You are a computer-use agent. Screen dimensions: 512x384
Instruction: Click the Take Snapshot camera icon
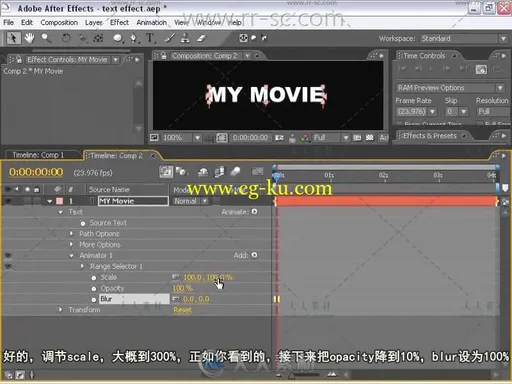point(279,138)
